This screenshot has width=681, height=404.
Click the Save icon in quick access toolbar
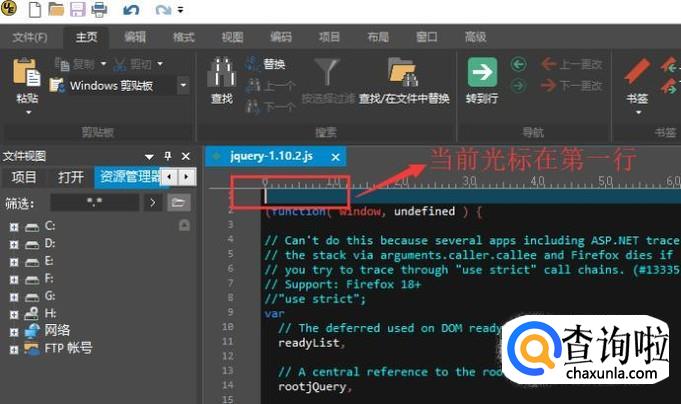coord(77,11)
